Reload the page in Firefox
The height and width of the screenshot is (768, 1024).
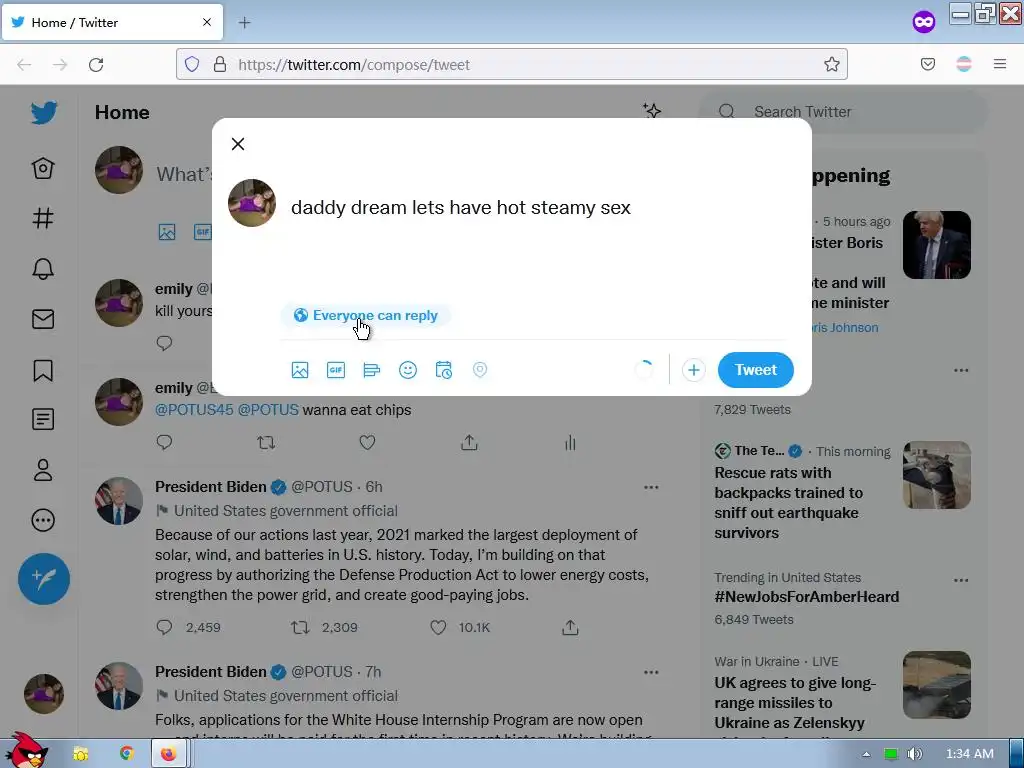coord(96,65)
